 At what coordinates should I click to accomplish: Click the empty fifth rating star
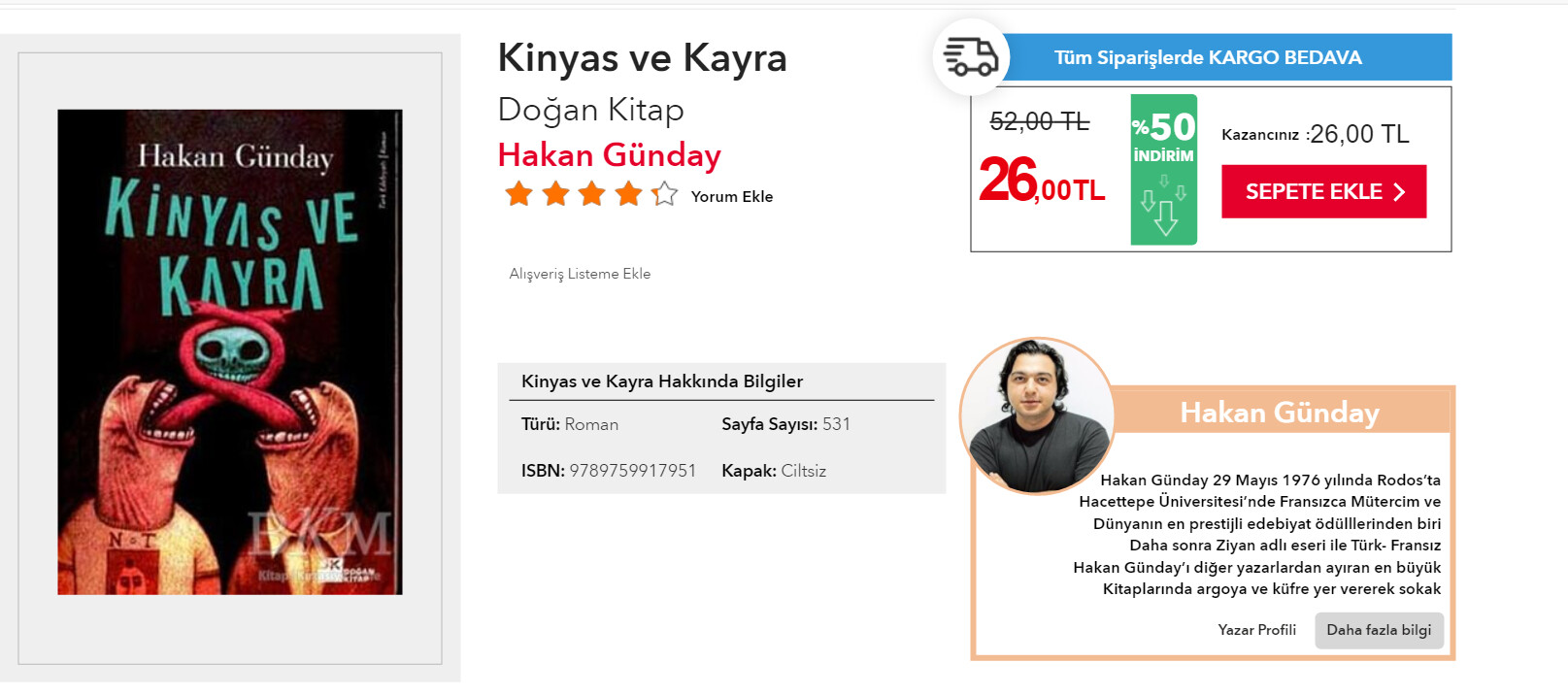[665, 194]
